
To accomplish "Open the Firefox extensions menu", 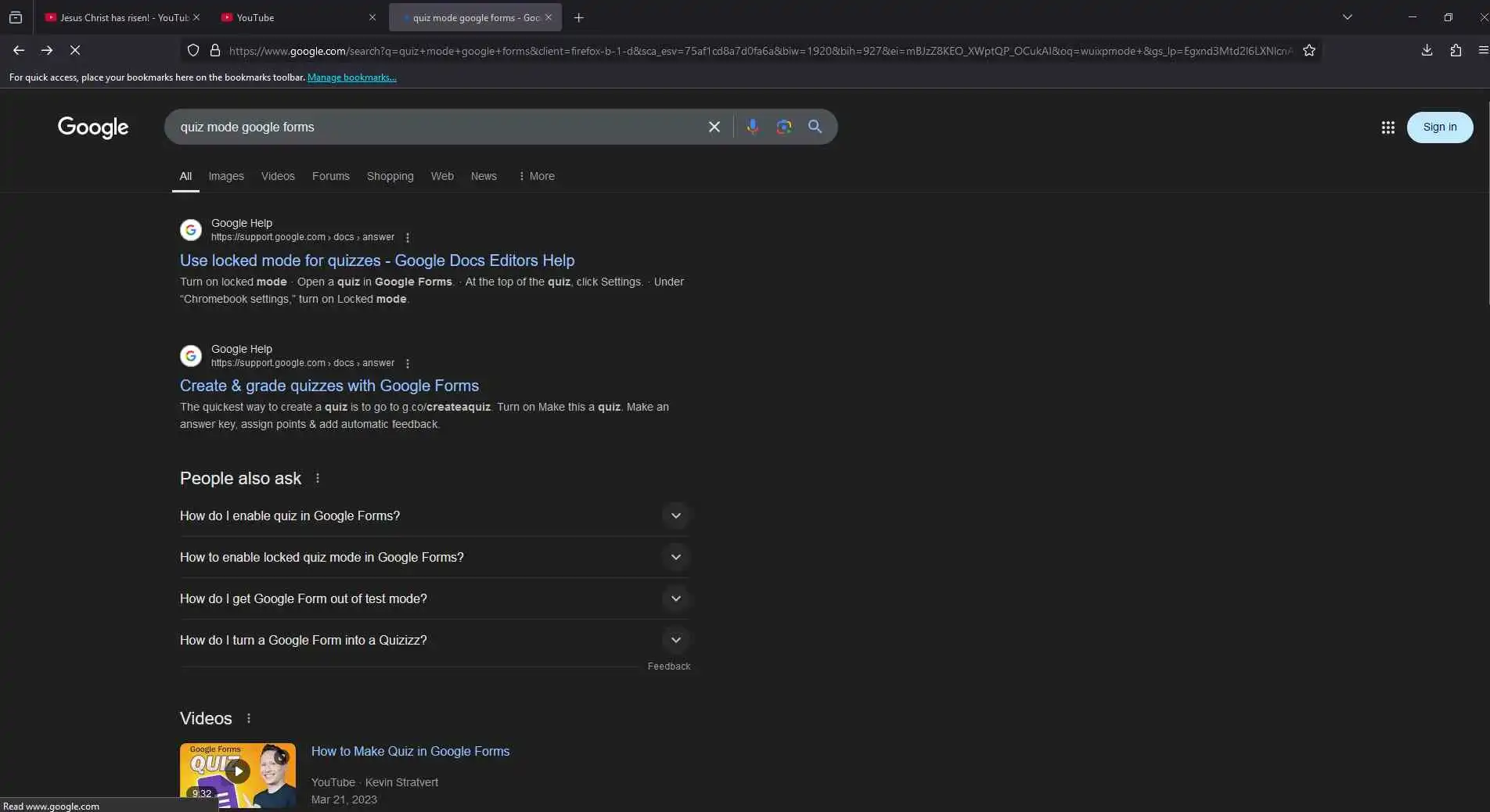I will click(x=1456, y=50).
